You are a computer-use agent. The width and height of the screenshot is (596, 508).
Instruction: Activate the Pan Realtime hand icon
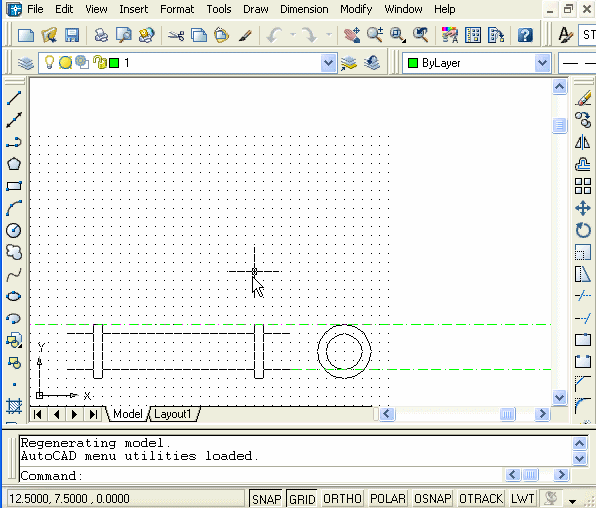352,35
